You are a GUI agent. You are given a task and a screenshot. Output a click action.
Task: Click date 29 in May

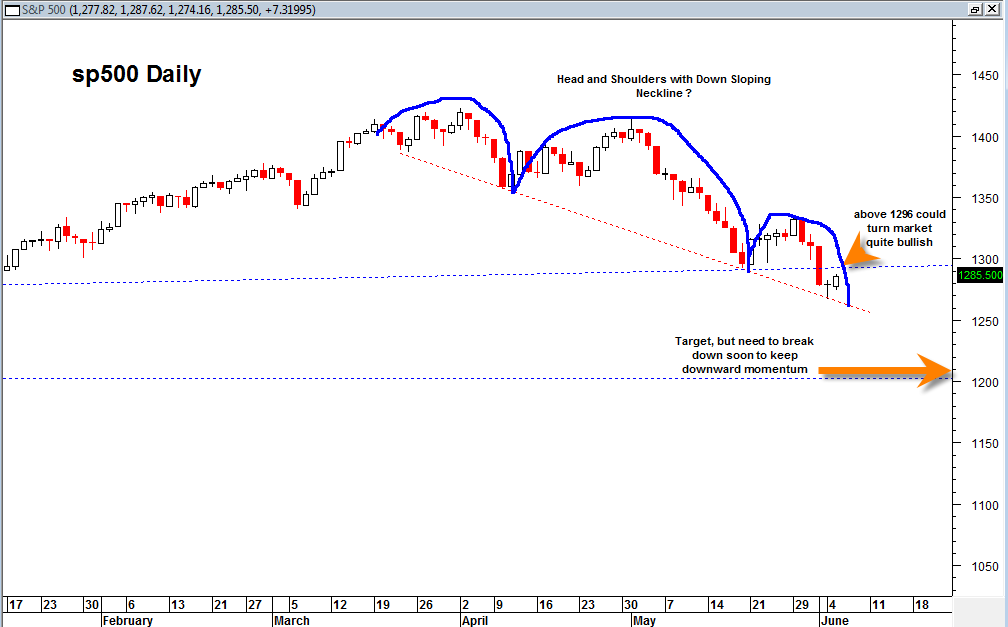[x=802, y=604]
